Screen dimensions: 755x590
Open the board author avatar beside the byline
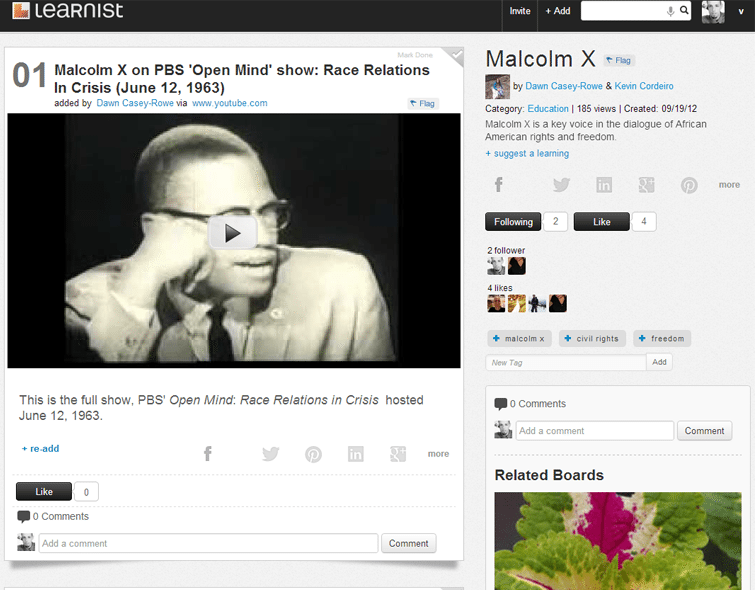[497, 87]
